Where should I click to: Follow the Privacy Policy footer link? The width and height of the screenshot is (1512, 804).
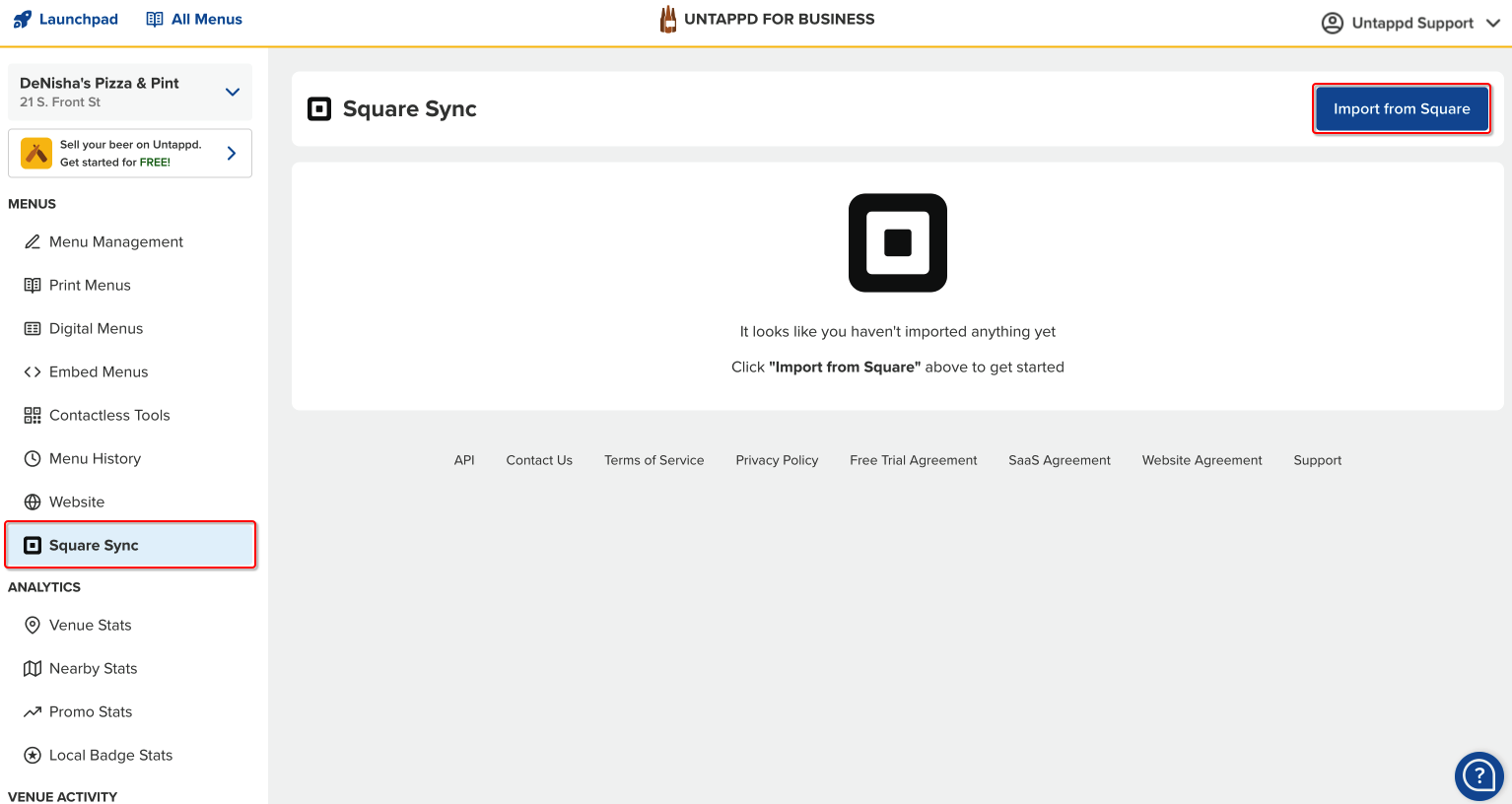pos(777,460)
